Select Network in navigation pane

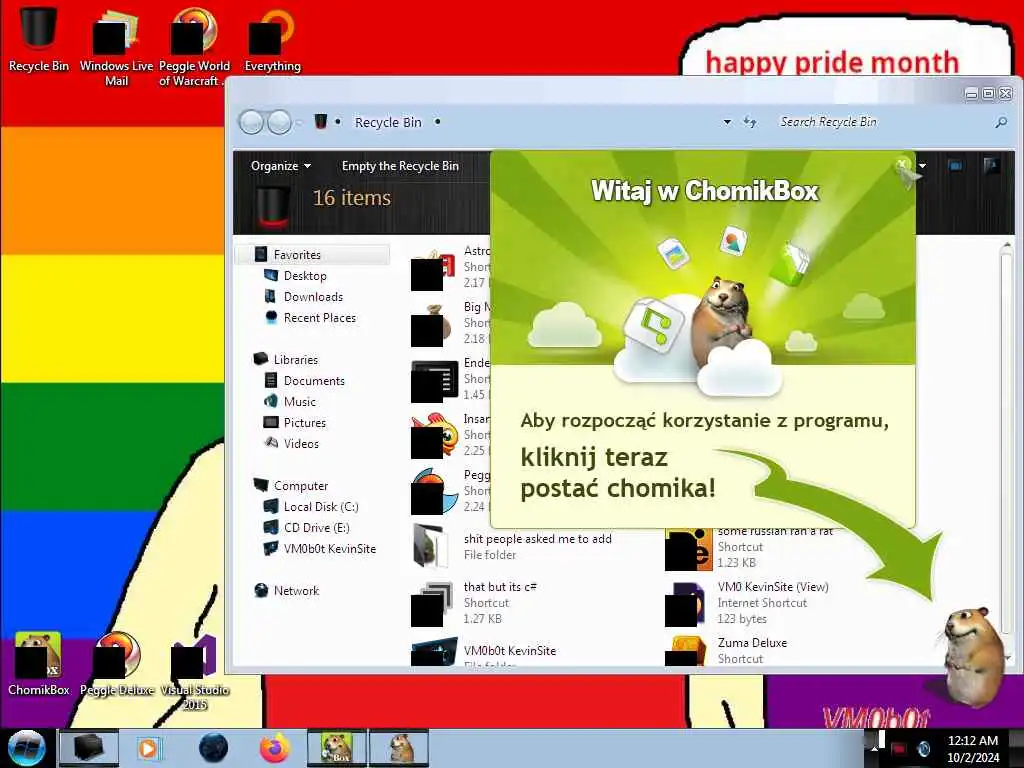[x=296, y=590]
